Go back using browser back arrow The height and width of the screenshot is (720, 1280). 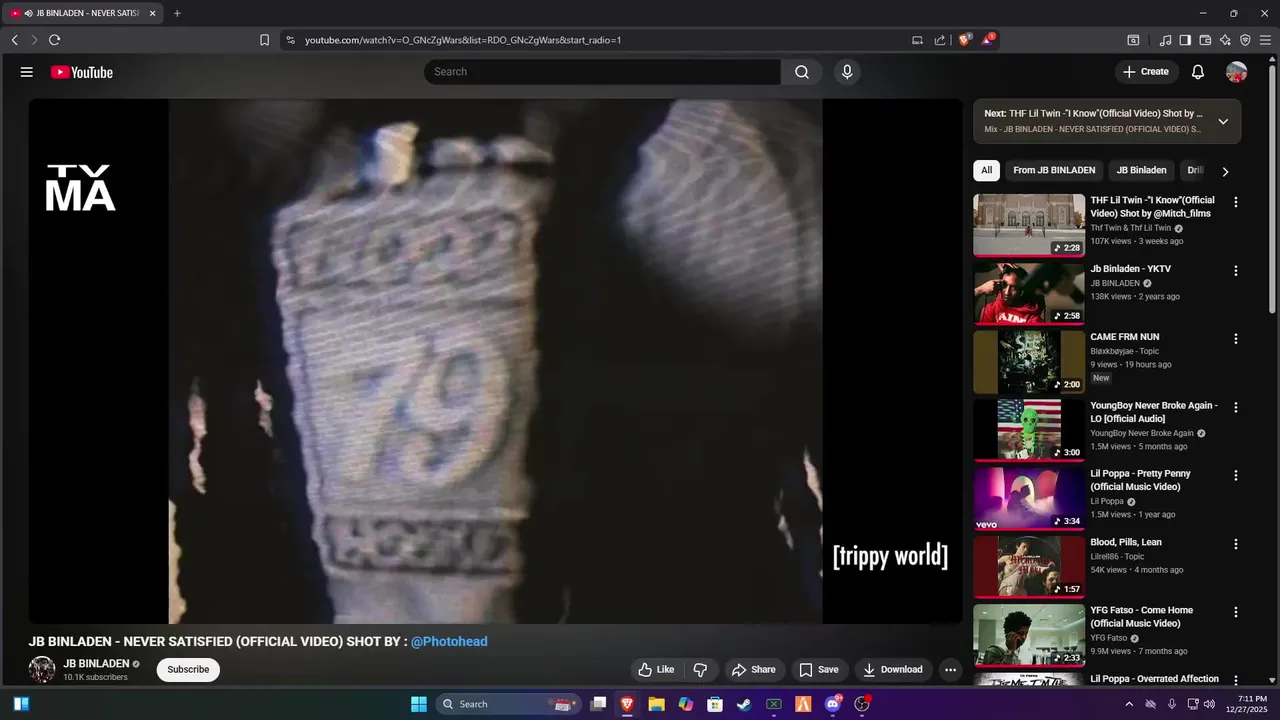14,40
